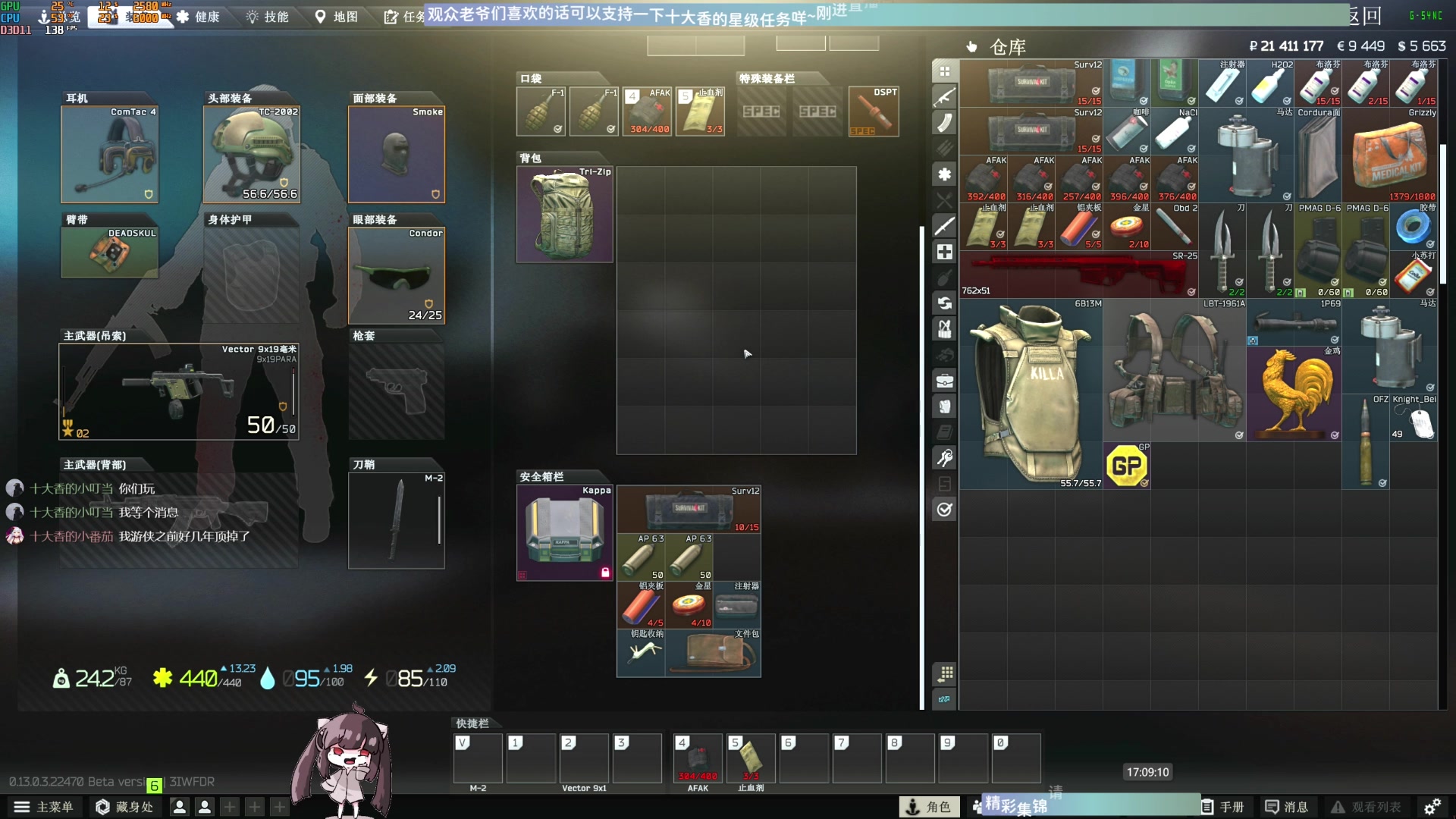Select the keys filter icon in sidebar
This screenshot has height=819, width=1456.
(x=944, y=458)
